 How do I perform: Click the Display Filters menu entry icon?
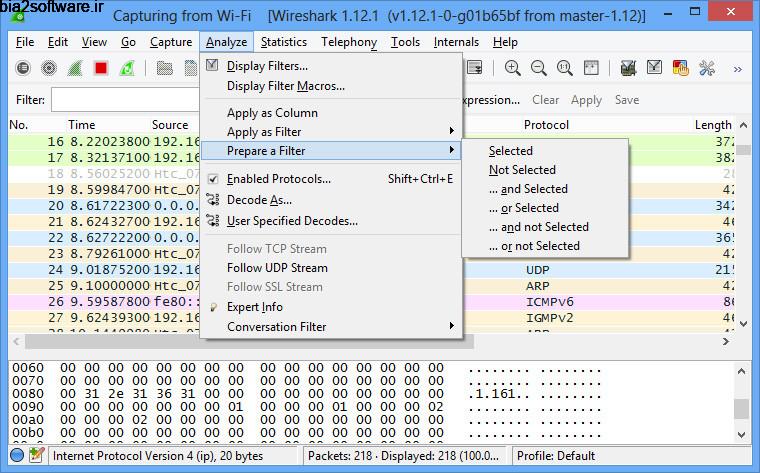[212, 65]
